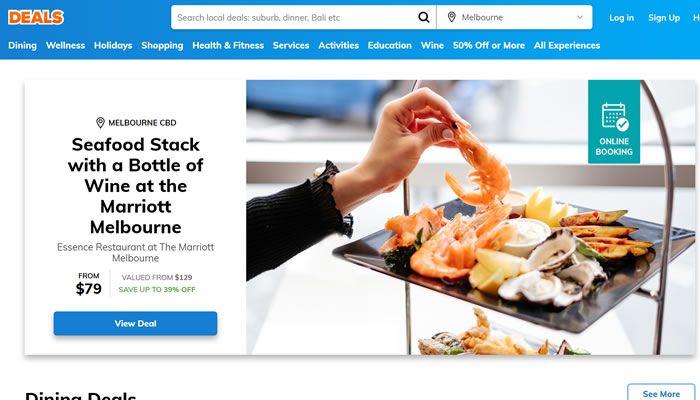
Task: Click See More for Dining Deals
Action: tap(661, 393)
